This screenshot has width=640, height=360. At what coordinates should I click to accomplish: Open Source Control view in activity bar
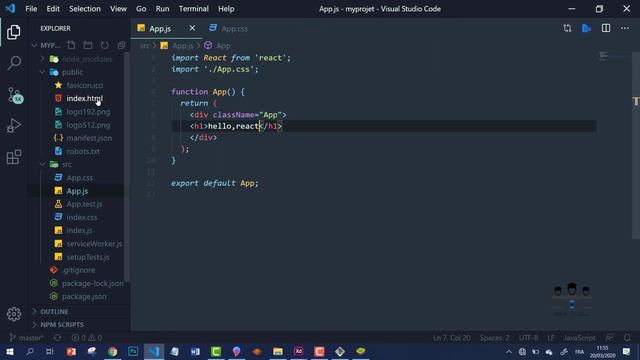click(15, 95)
